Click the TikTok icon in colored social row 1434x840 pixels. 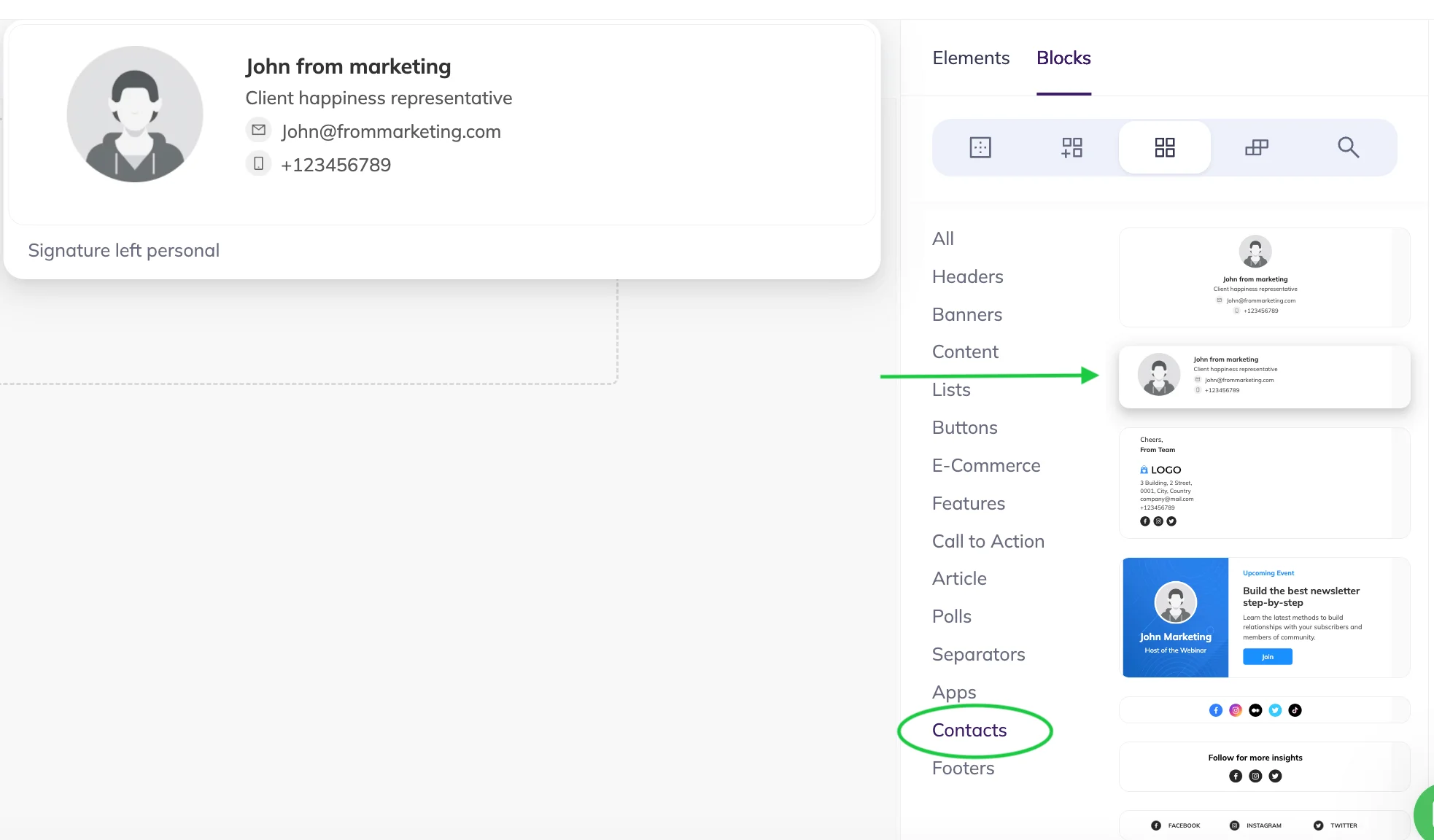pyautogui.click(x=1295, y=710)
